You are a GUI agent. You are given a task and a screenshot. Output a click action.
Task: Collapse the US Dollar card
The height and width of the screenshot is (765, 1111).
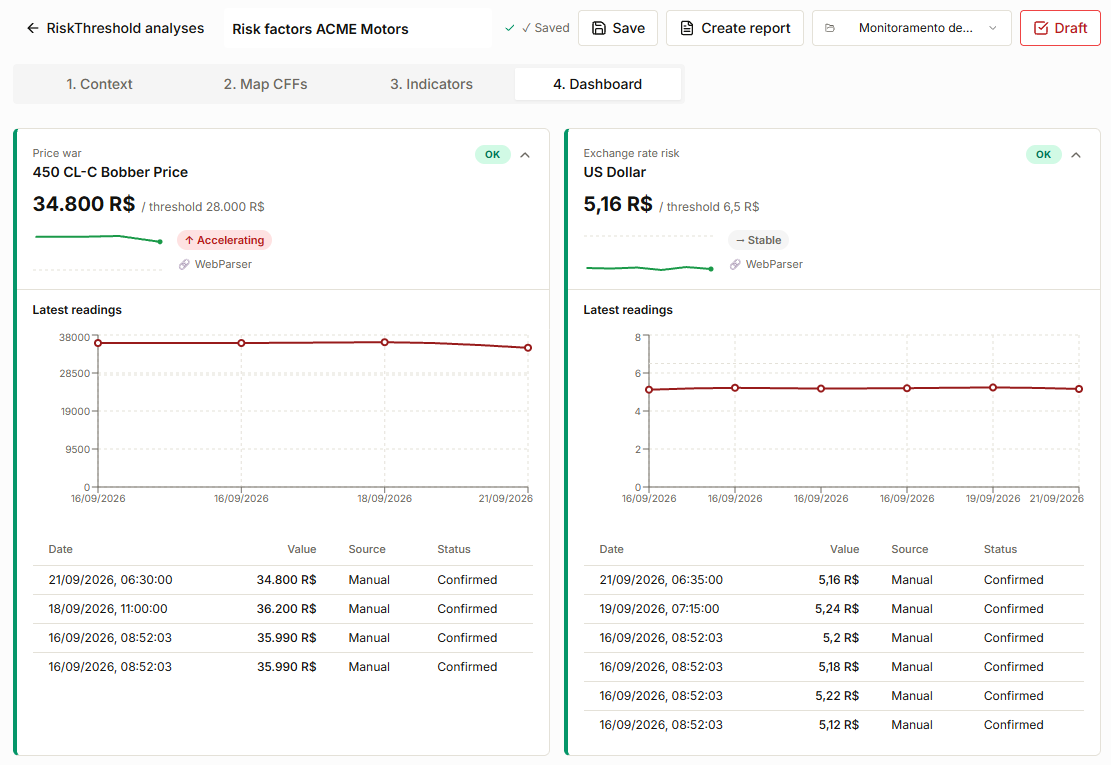coord(1076,155)
